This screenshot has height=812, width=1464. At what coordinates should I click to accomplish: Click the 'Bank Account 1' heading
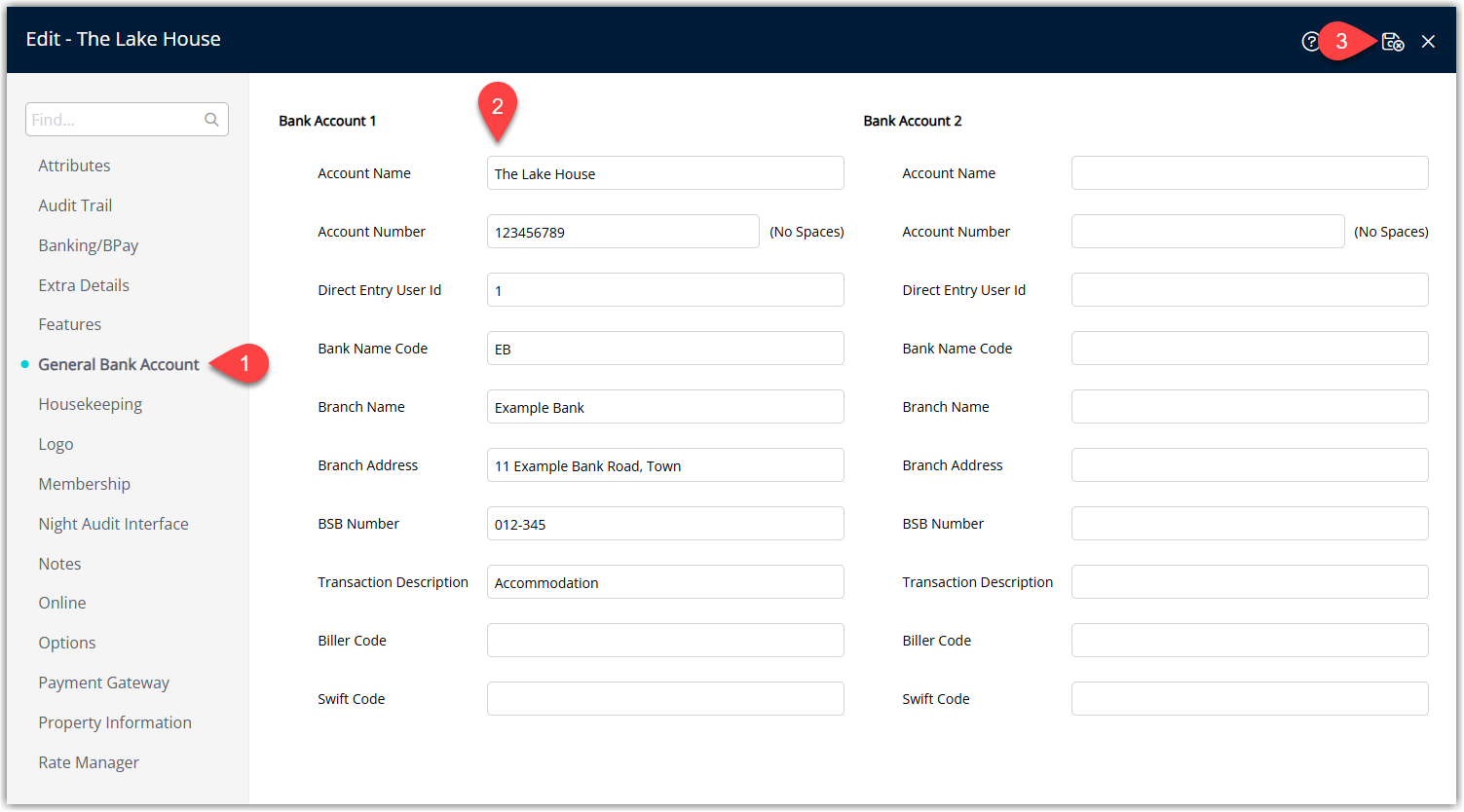click(x=327, y=121)
